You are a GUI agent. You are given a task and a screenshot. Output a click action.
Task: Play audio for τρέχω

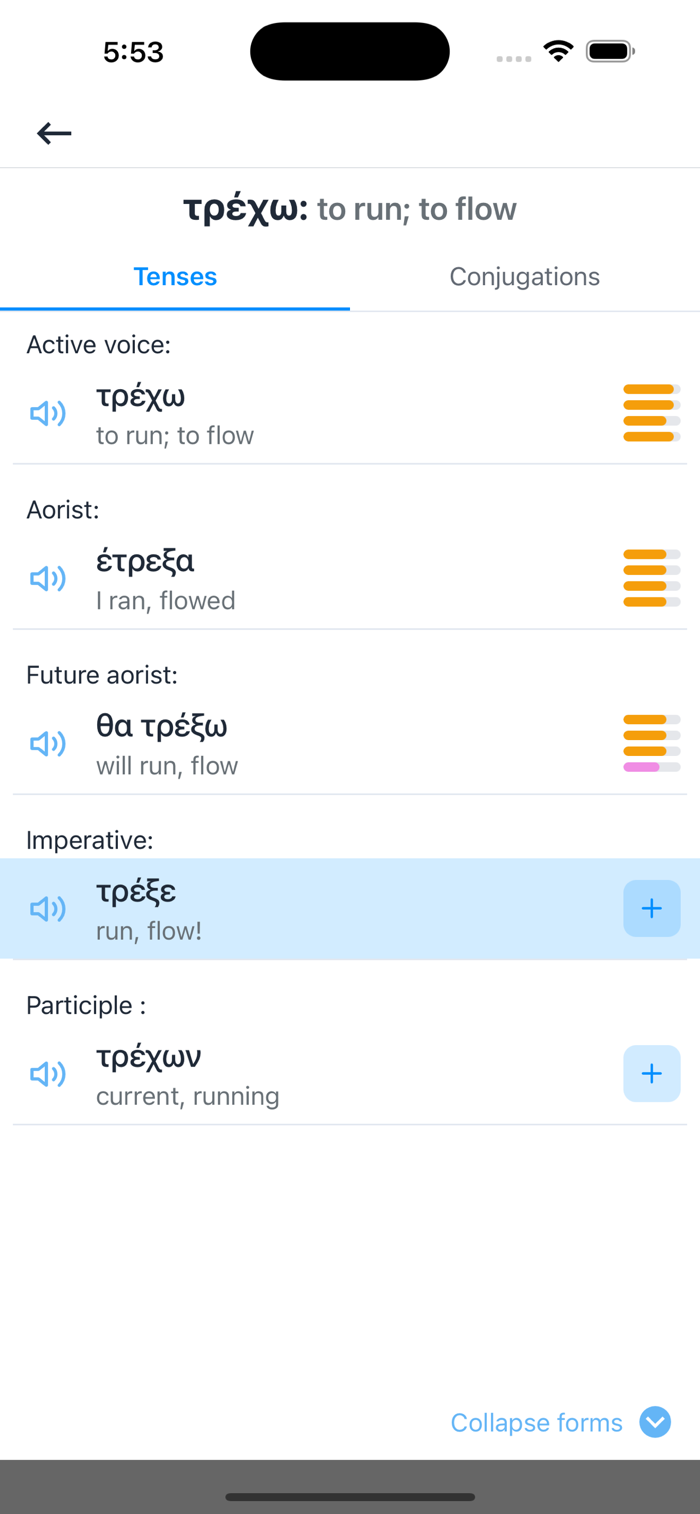click(48, 413)
